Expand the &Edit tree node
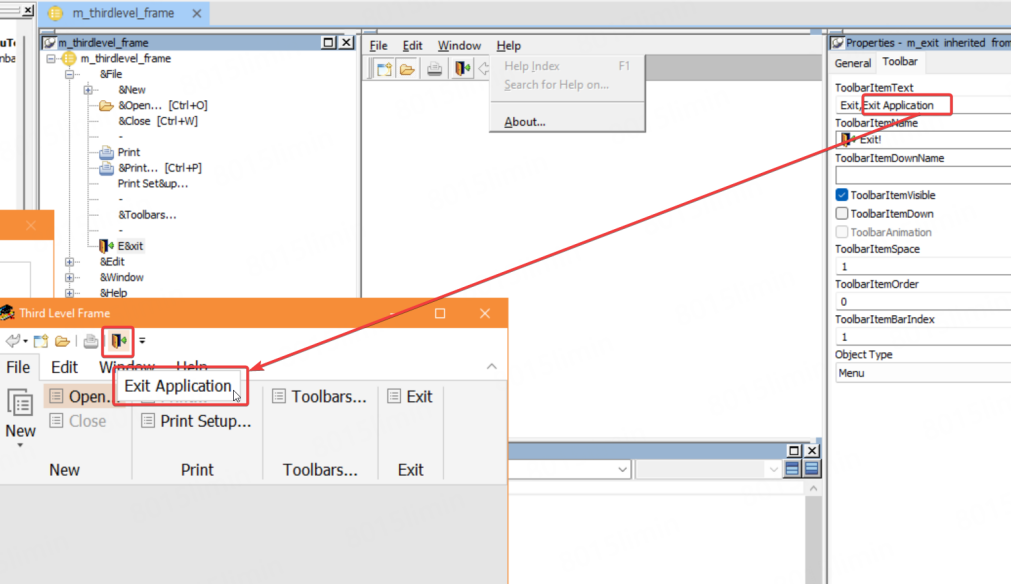 [70, 262]
